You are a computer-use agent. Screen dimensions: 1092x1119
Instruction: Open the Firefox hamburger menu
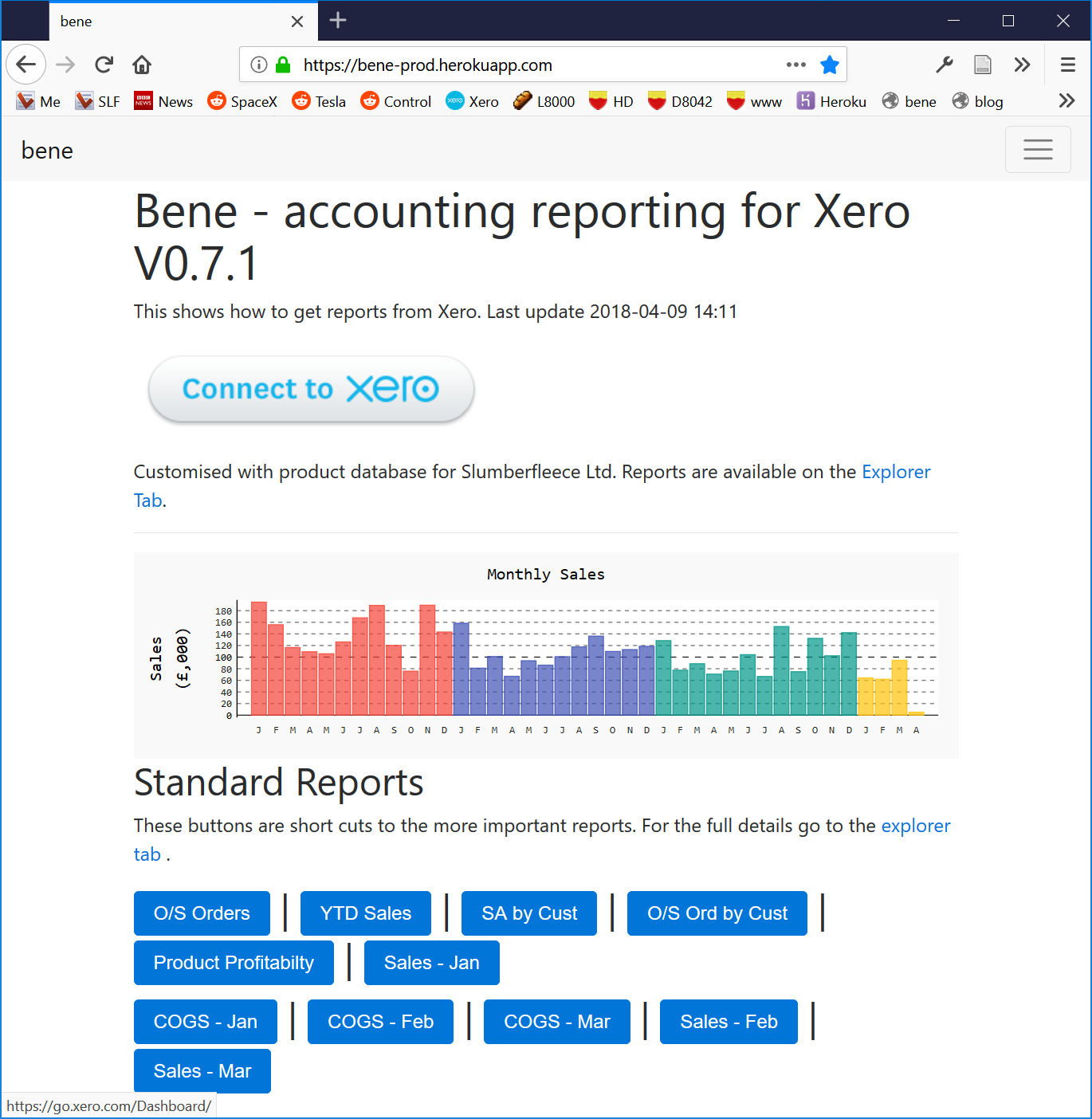coord(1068,65)
